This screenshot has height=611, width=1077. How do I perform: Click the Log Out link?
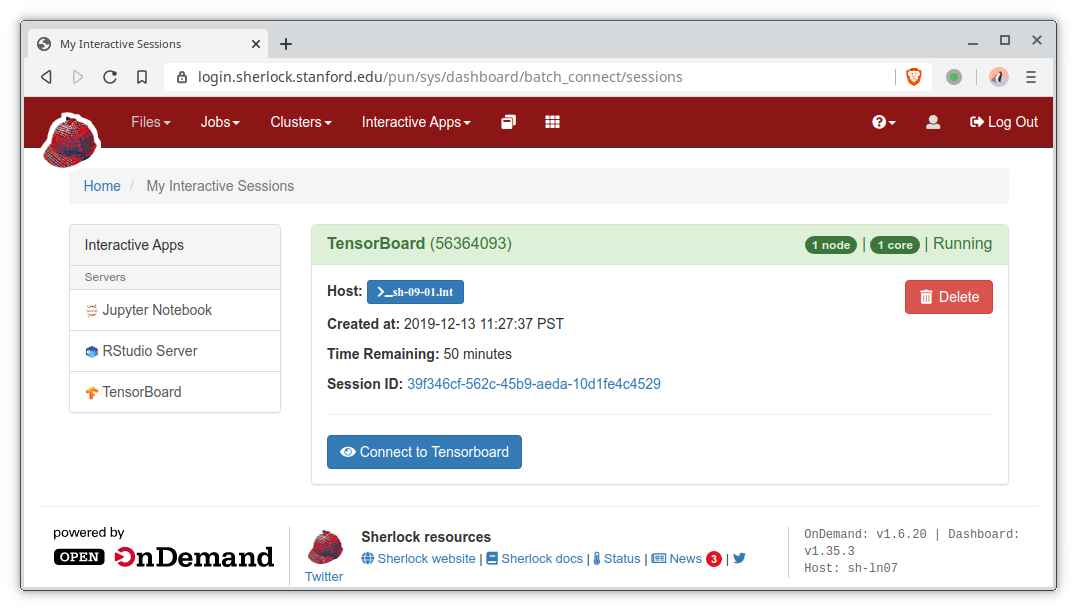click(x=1004, y=122)
